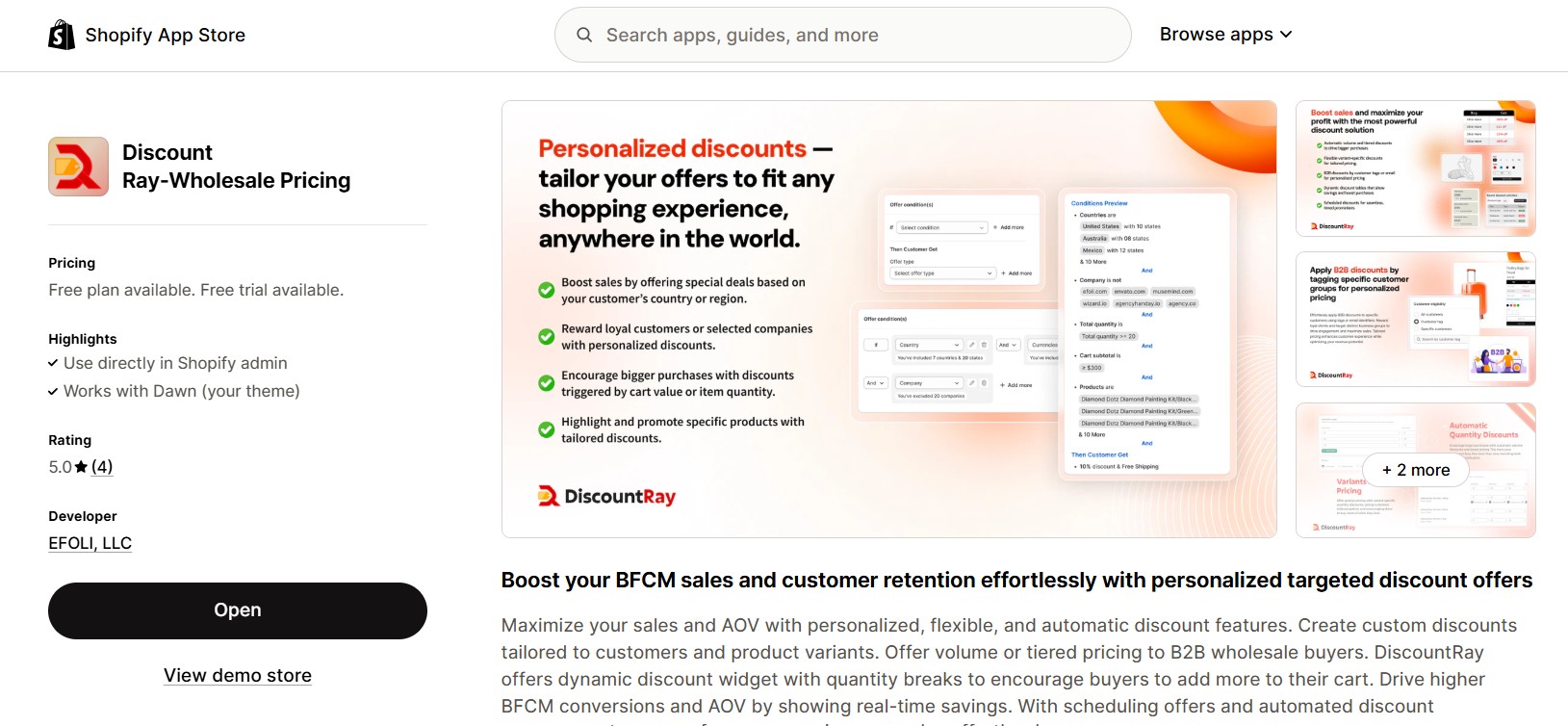Viewport: 1568px width, 726px height.
Task: Click the Discount Ray app icon
Action: (x=79, y=167)
